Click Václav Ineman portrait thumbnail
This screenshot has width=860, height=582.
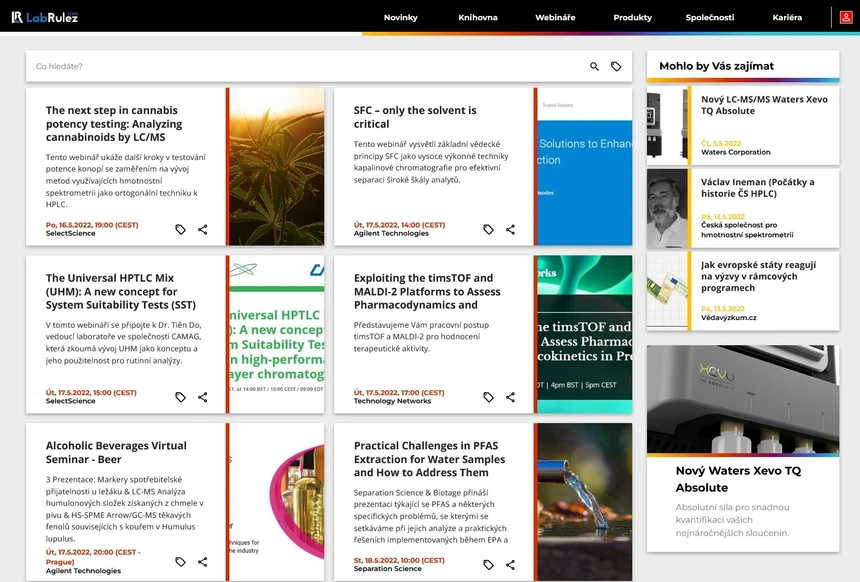[667, 208]
